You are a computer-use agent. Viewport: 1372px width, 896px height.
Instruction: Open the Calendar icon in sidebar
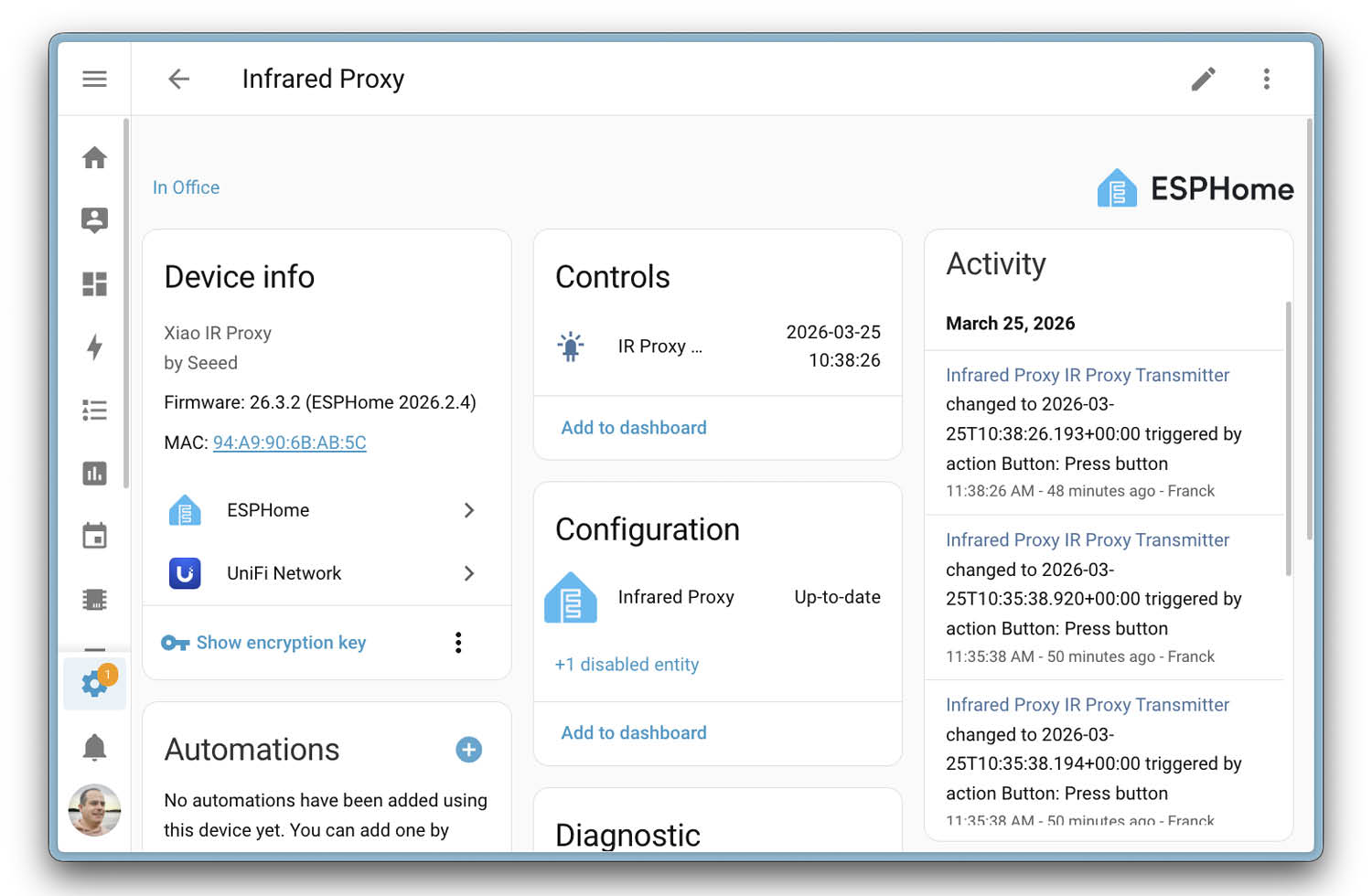(x=94, y=537)
